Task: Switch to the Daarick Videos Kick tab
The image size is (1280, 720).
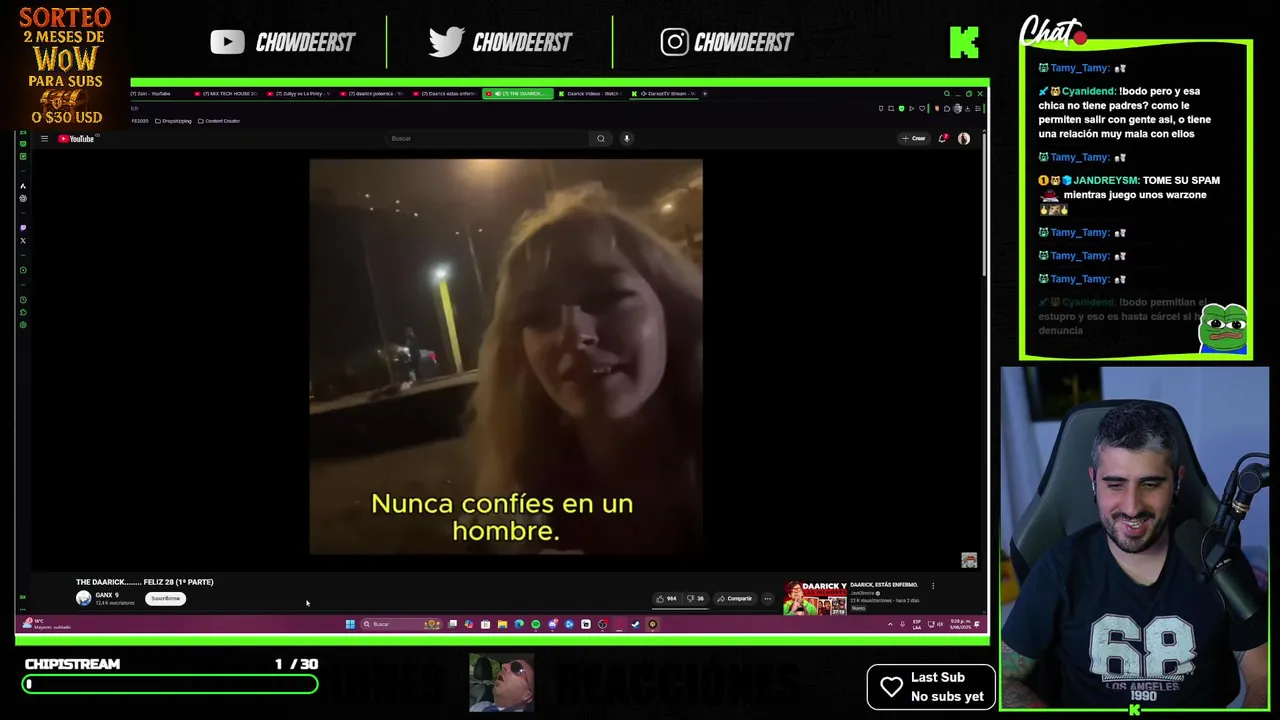Action: pos(591,94)
